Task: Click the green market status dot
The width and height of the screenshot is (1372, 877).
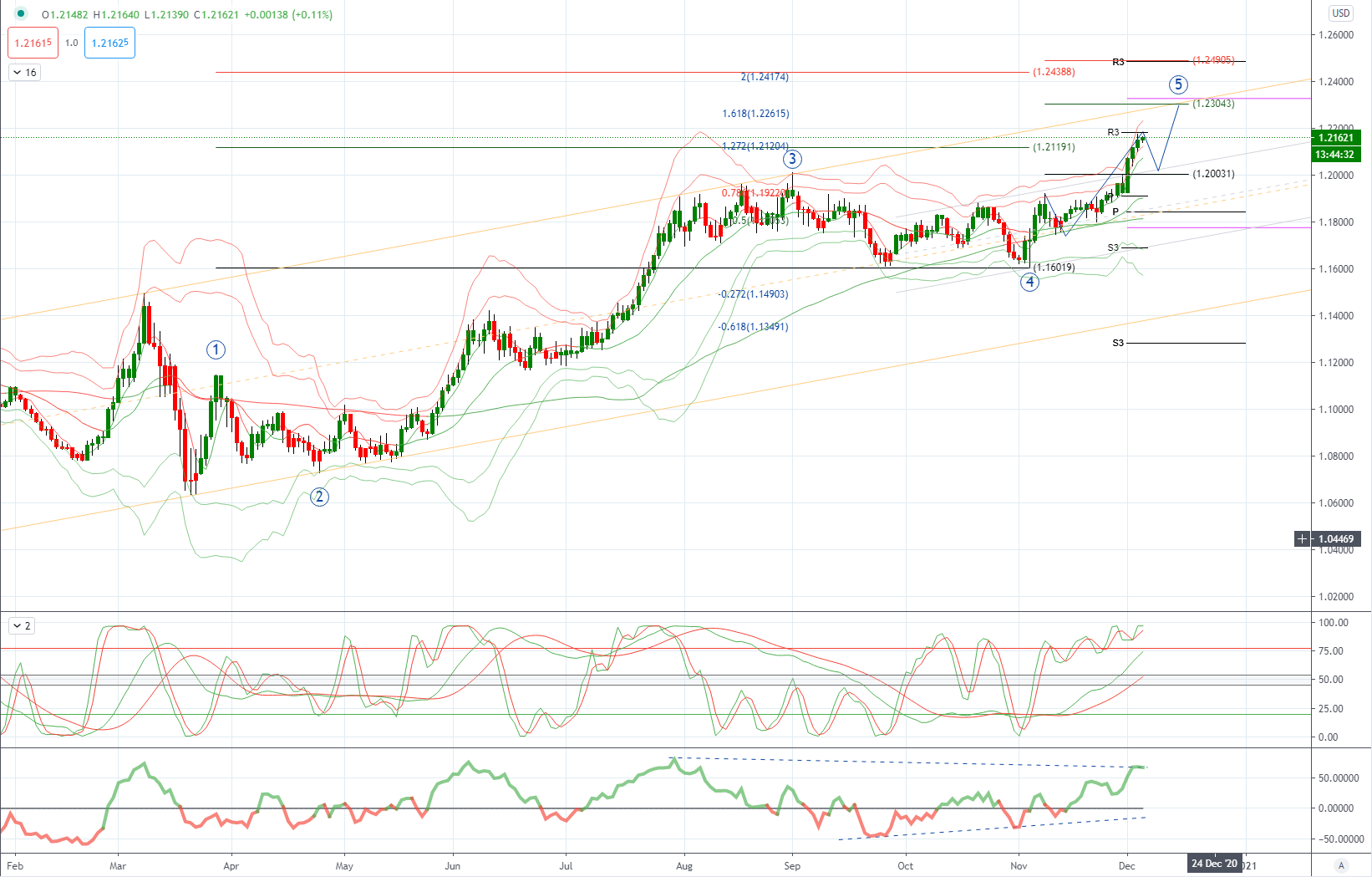Action: tap(21, 14)
